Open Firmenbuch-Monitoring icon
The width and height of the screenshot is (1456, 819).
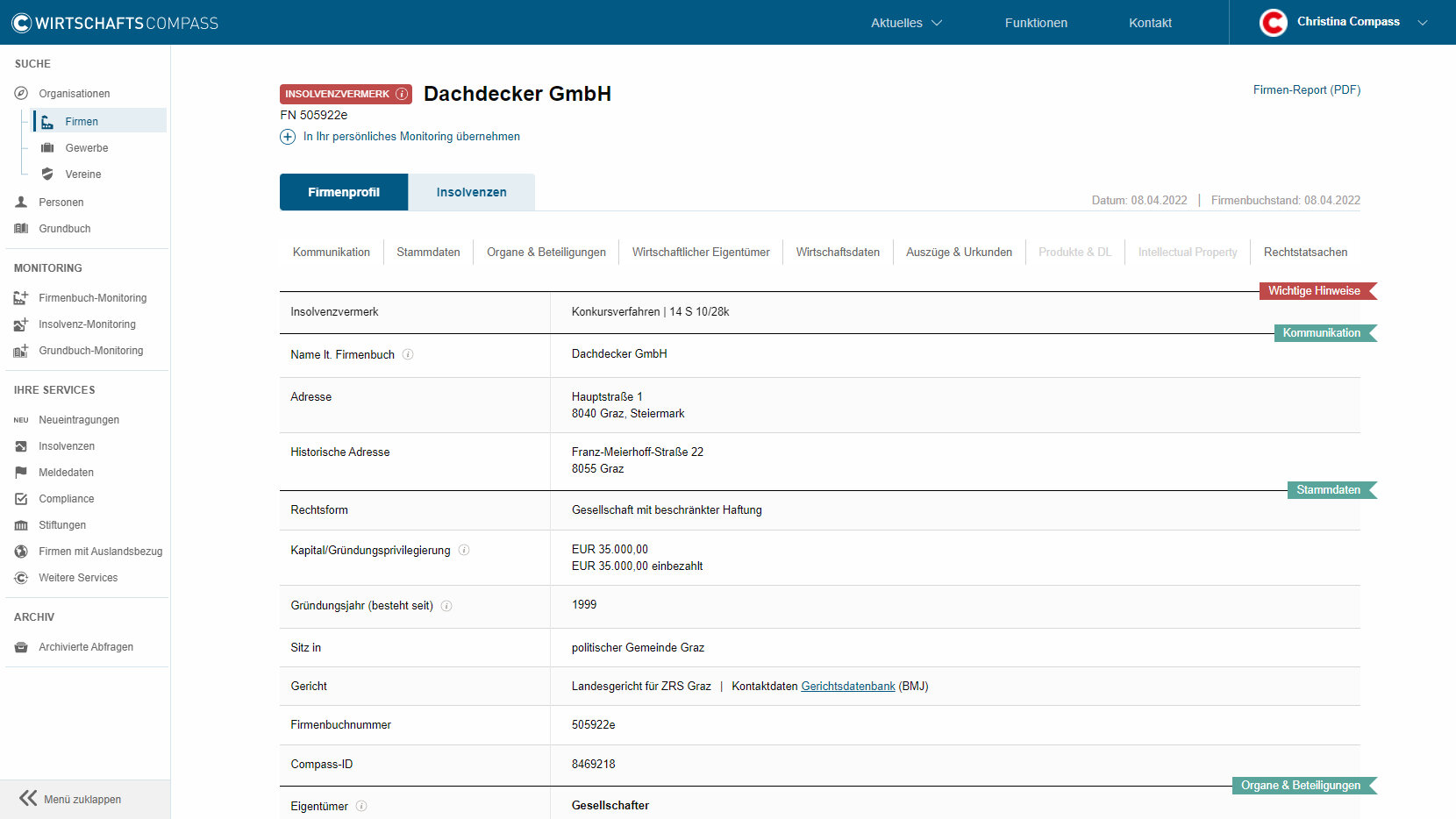pyautogui.click(x=21, y=297)
